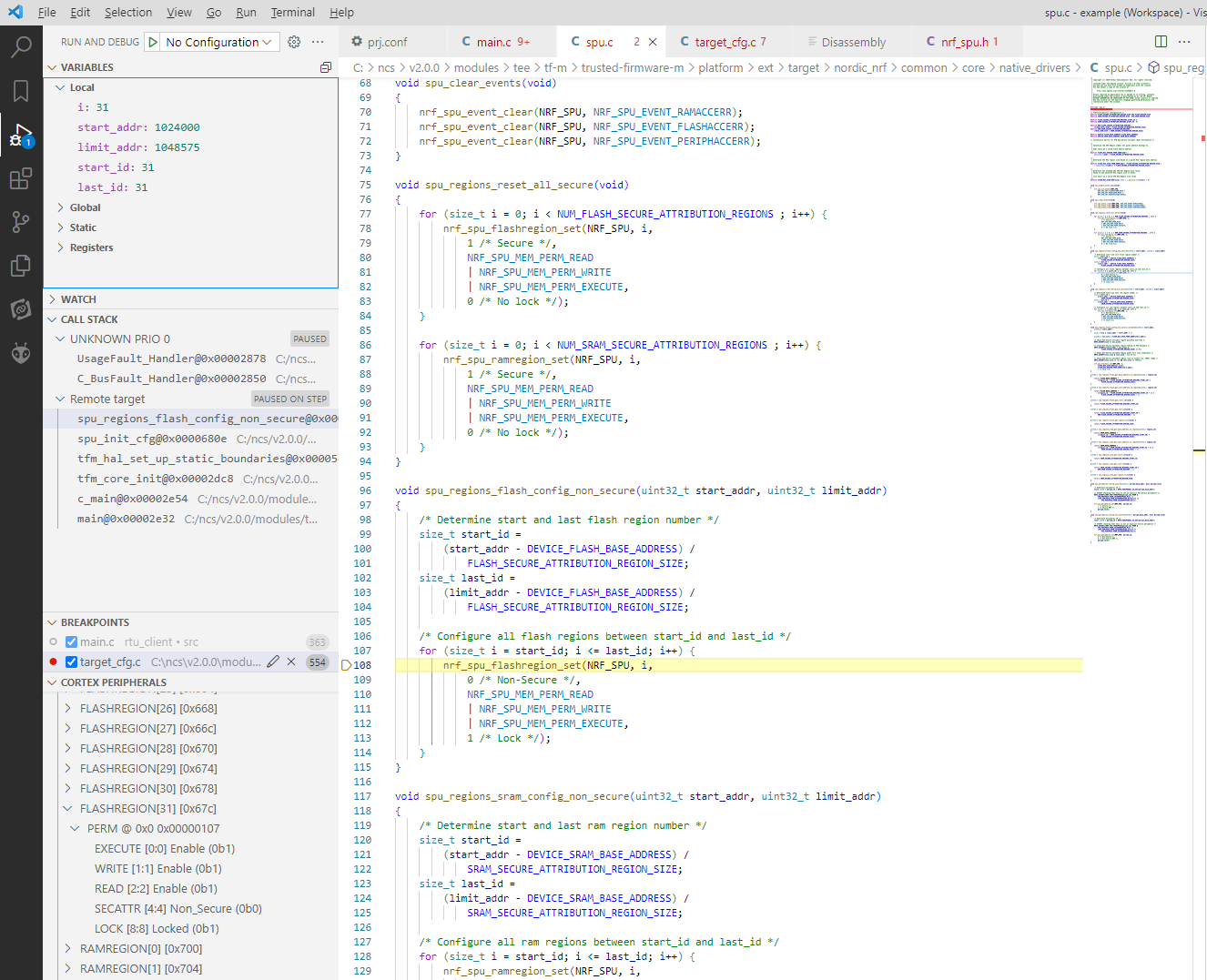Close the spu.c editor tab
The height and width of the screenshot is (980, 1207).
pos(653,42)
